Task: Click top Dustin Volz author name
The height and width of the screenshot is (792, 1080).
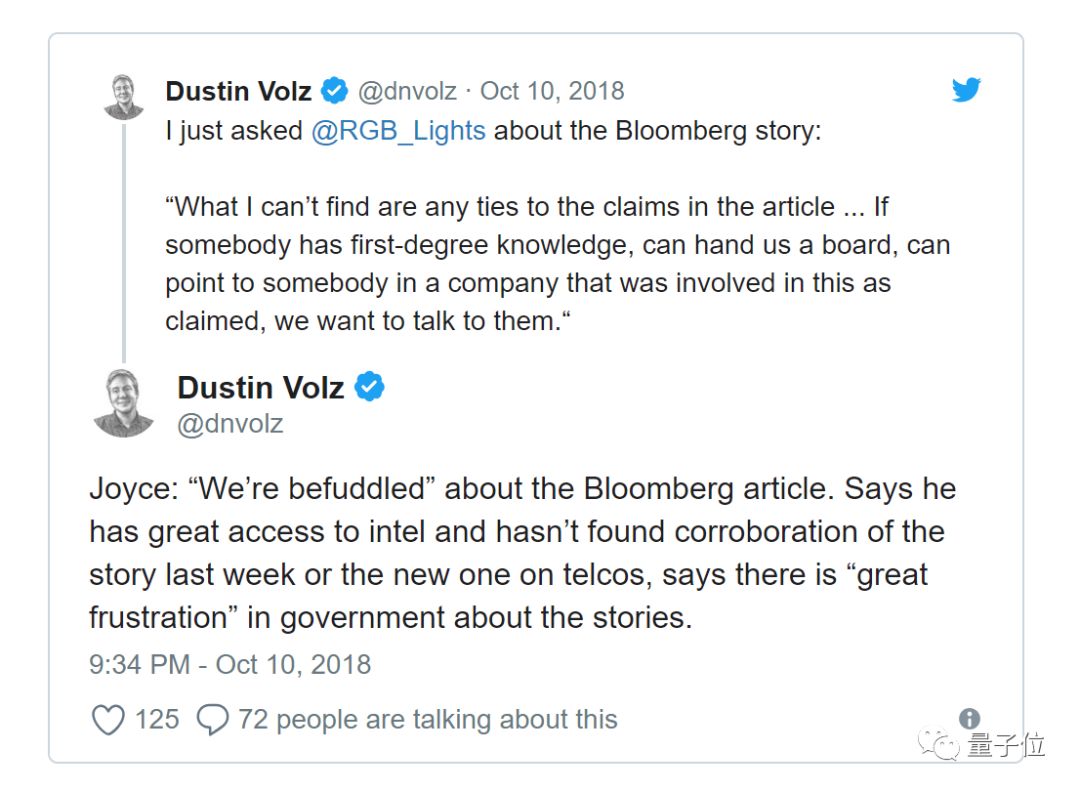Action: (x=239, y=91)
